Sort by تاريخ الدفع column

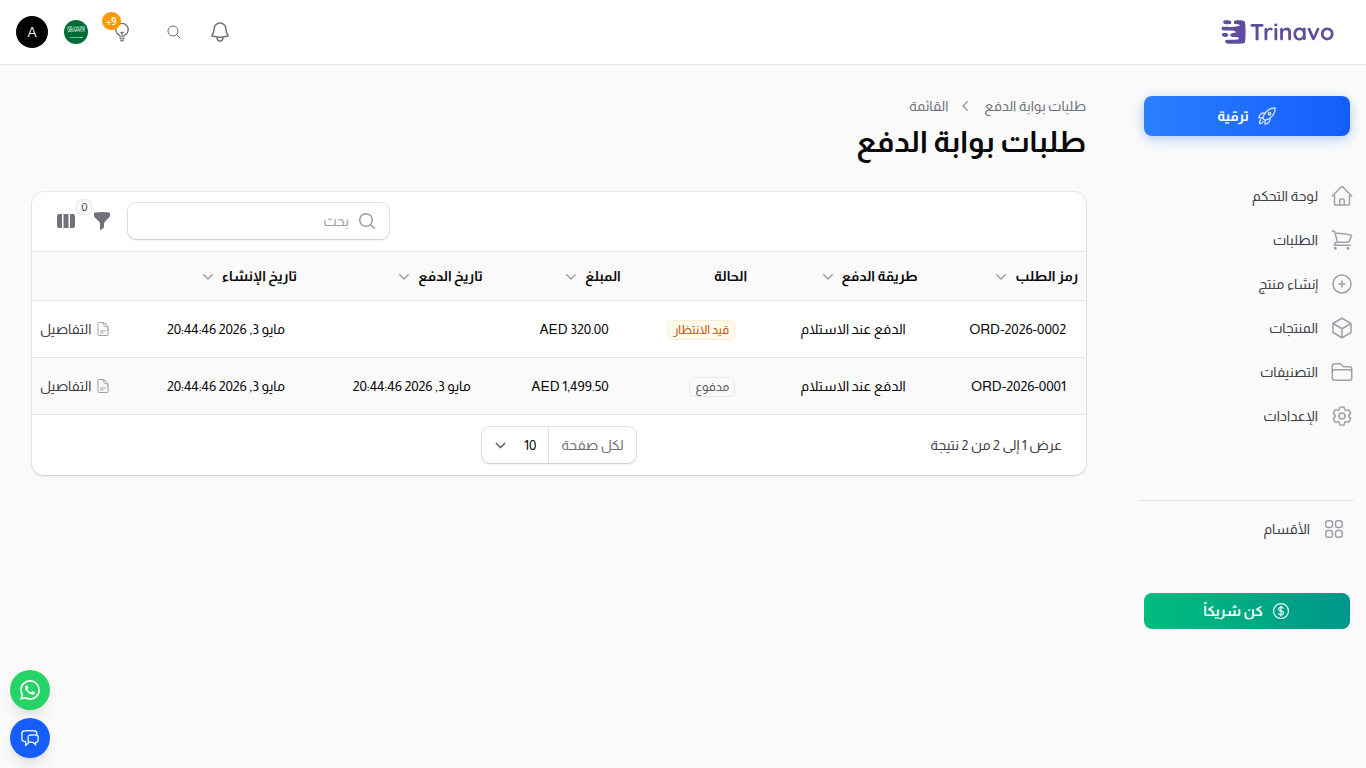(x=440, y=276)
